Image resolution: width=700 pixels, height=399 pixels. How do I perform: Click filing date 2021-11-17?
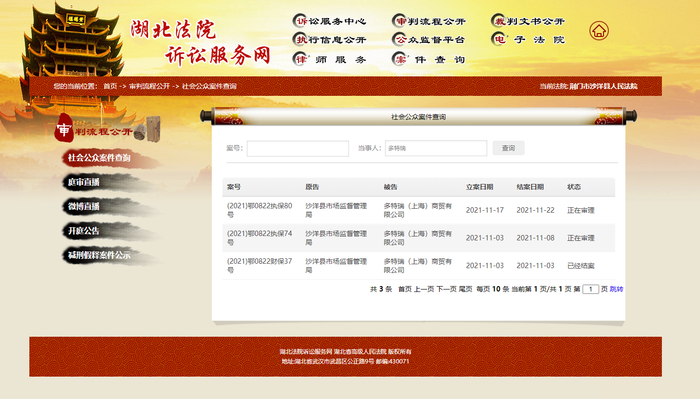[485, 210]
